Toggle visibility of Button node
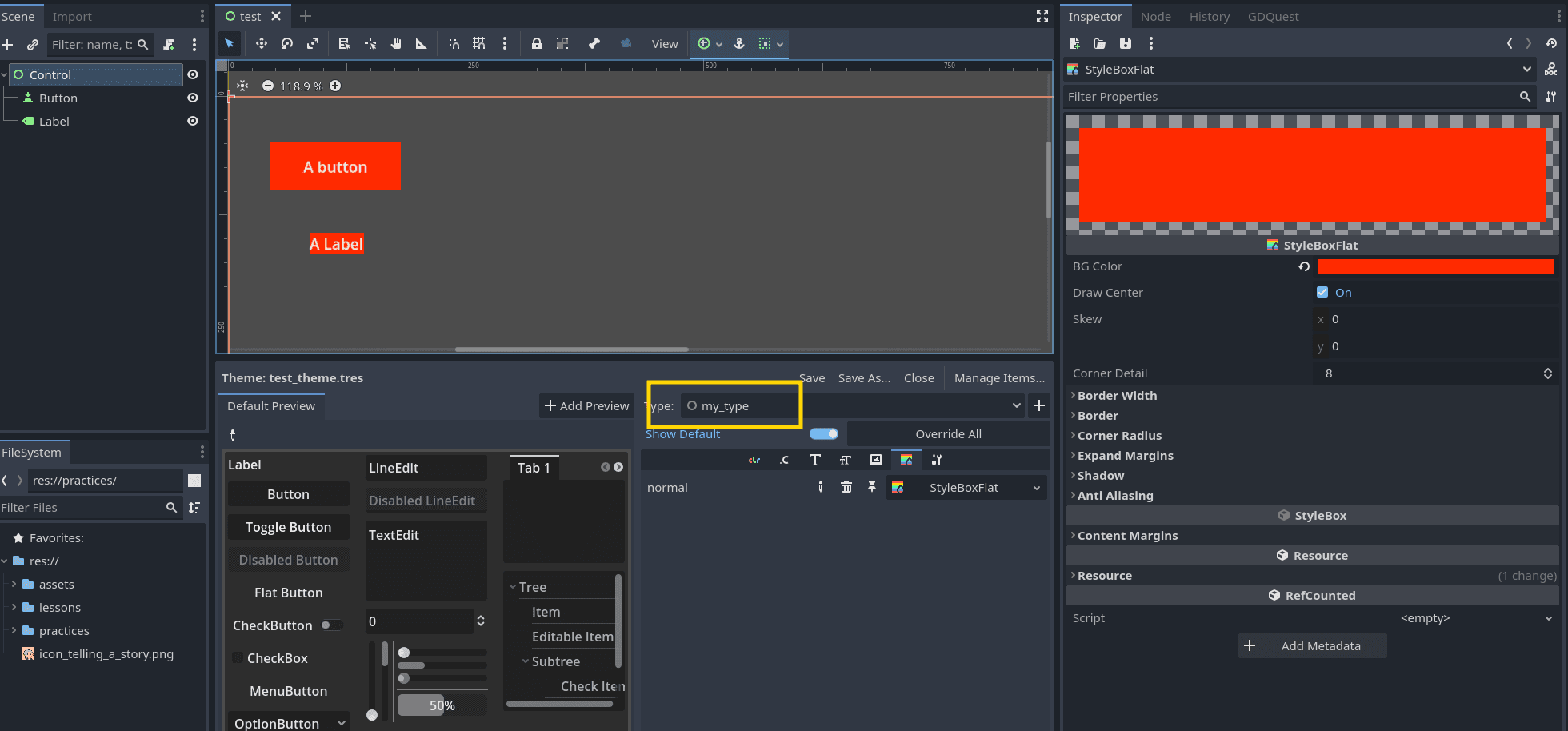 [193, 98]
